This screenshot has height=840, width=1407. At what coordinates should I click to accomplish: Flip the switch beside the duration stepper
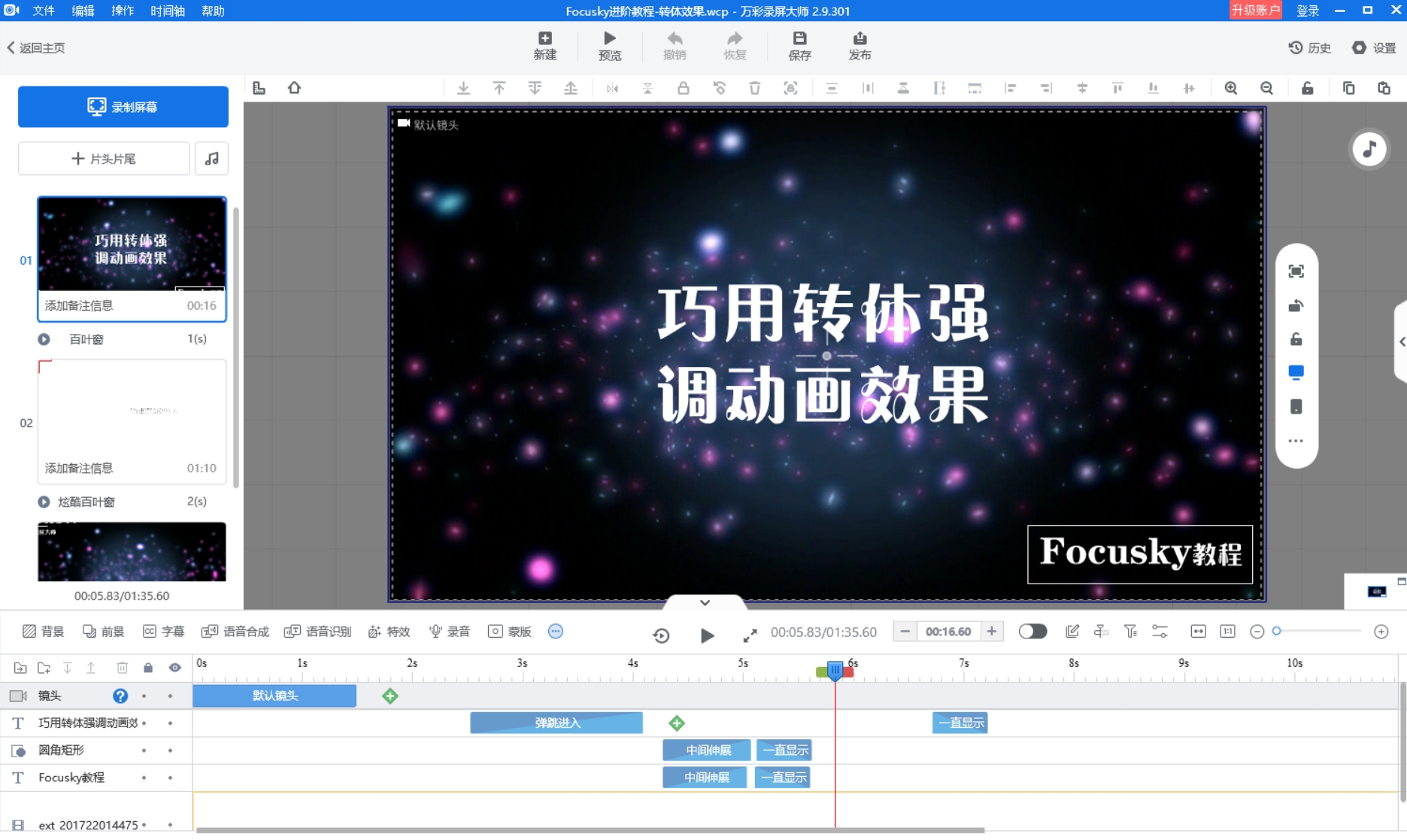pyautogui.click(x=1033, y=632)
